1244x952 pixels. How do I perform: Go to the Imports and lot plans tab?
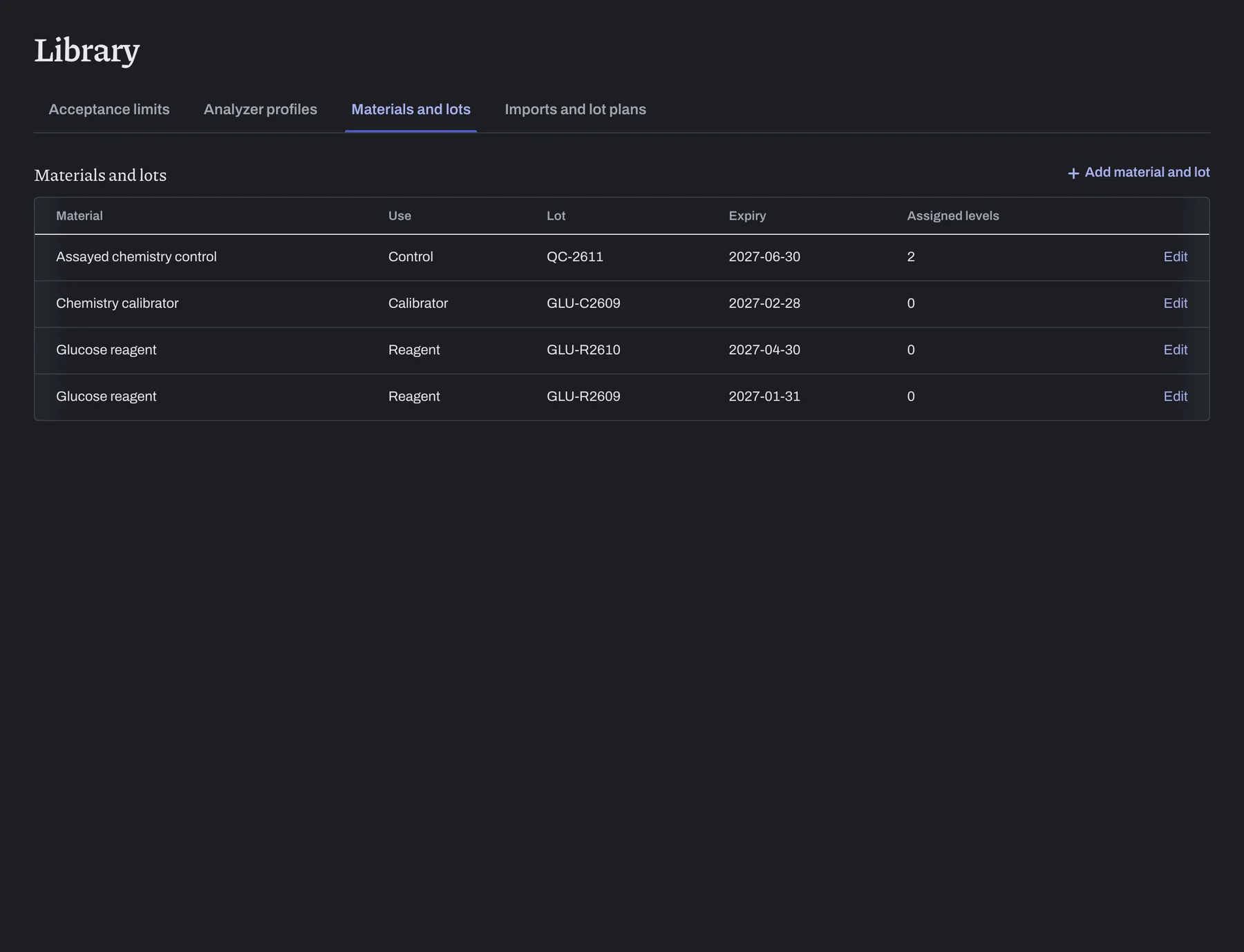coord(575,109)
